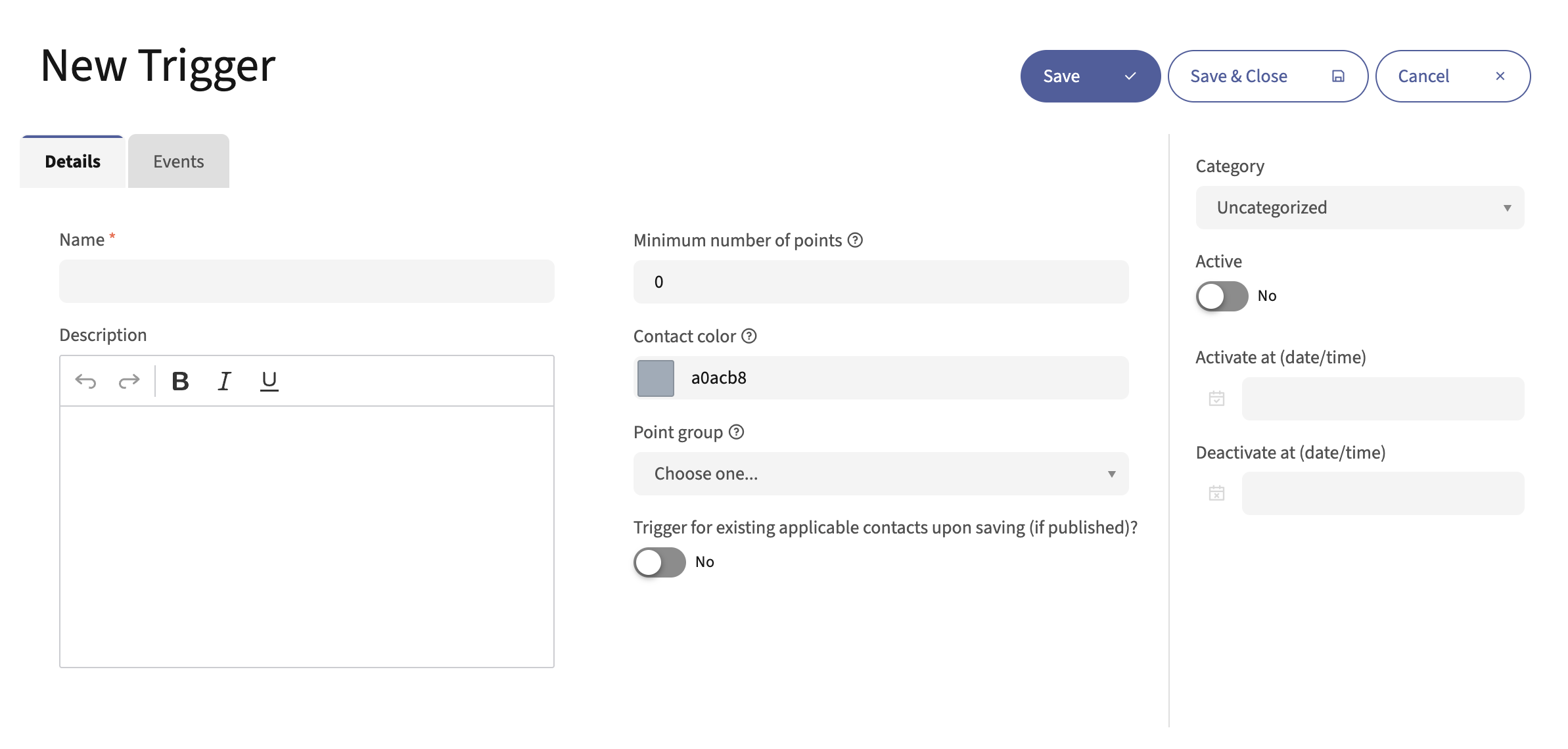This screenshot has height=749, width=1568.
Task: Click the Save & Close button
Action: (x=1267, y=76)
